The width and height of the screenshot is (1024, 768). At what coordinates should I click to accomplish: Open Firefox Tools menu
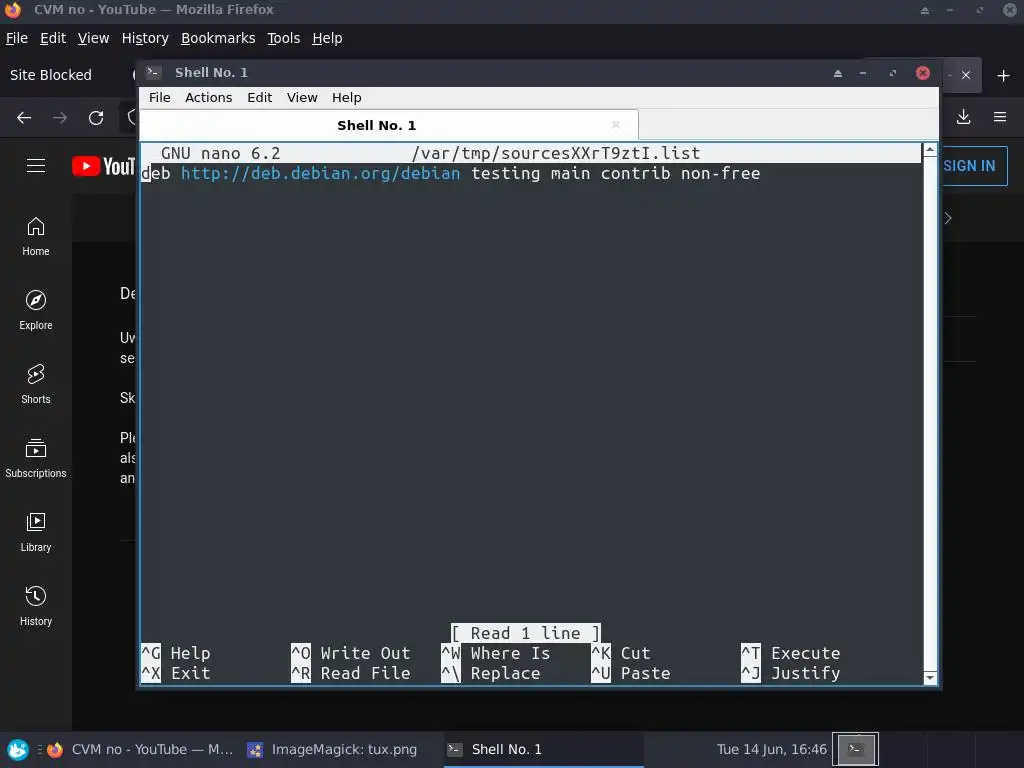283,39
